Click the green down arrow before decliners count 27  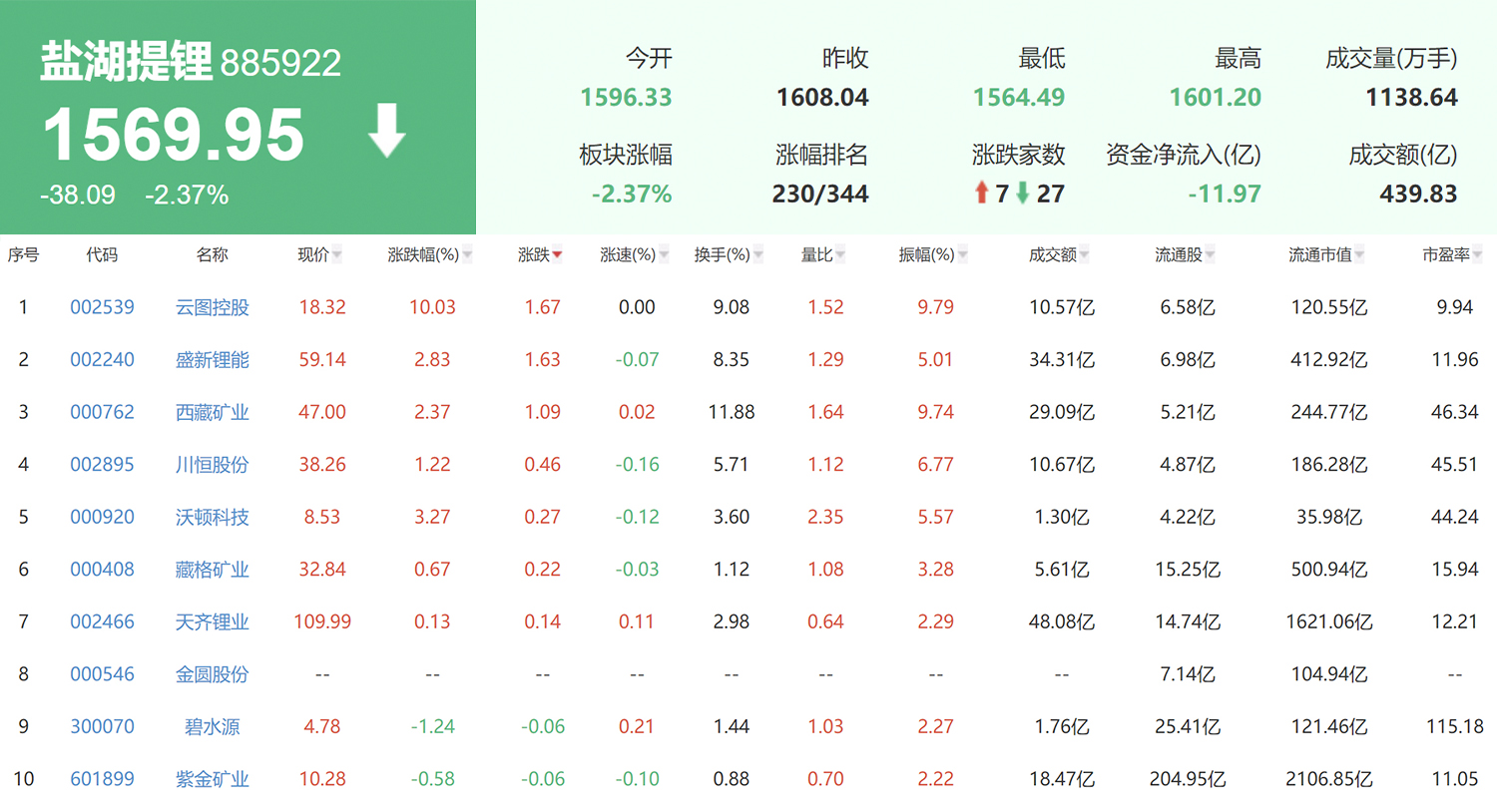(1022, 193)
